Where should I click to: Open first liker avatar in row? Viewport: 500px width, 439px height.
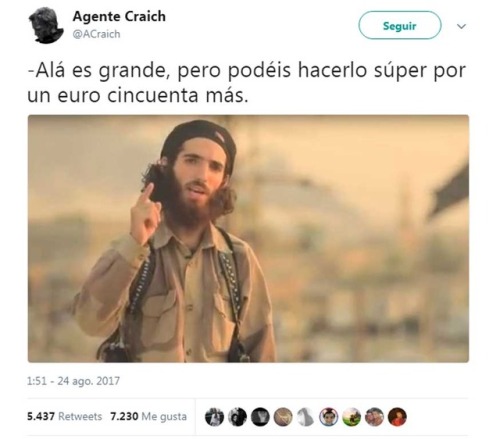point(214,417)
